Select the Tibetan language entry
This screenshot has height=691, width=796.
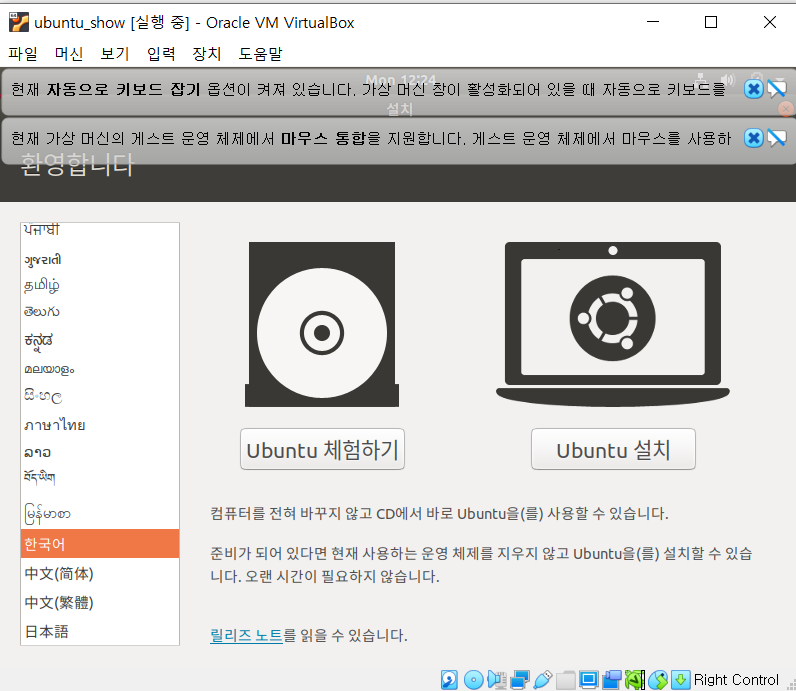click(x=100, y=477)
